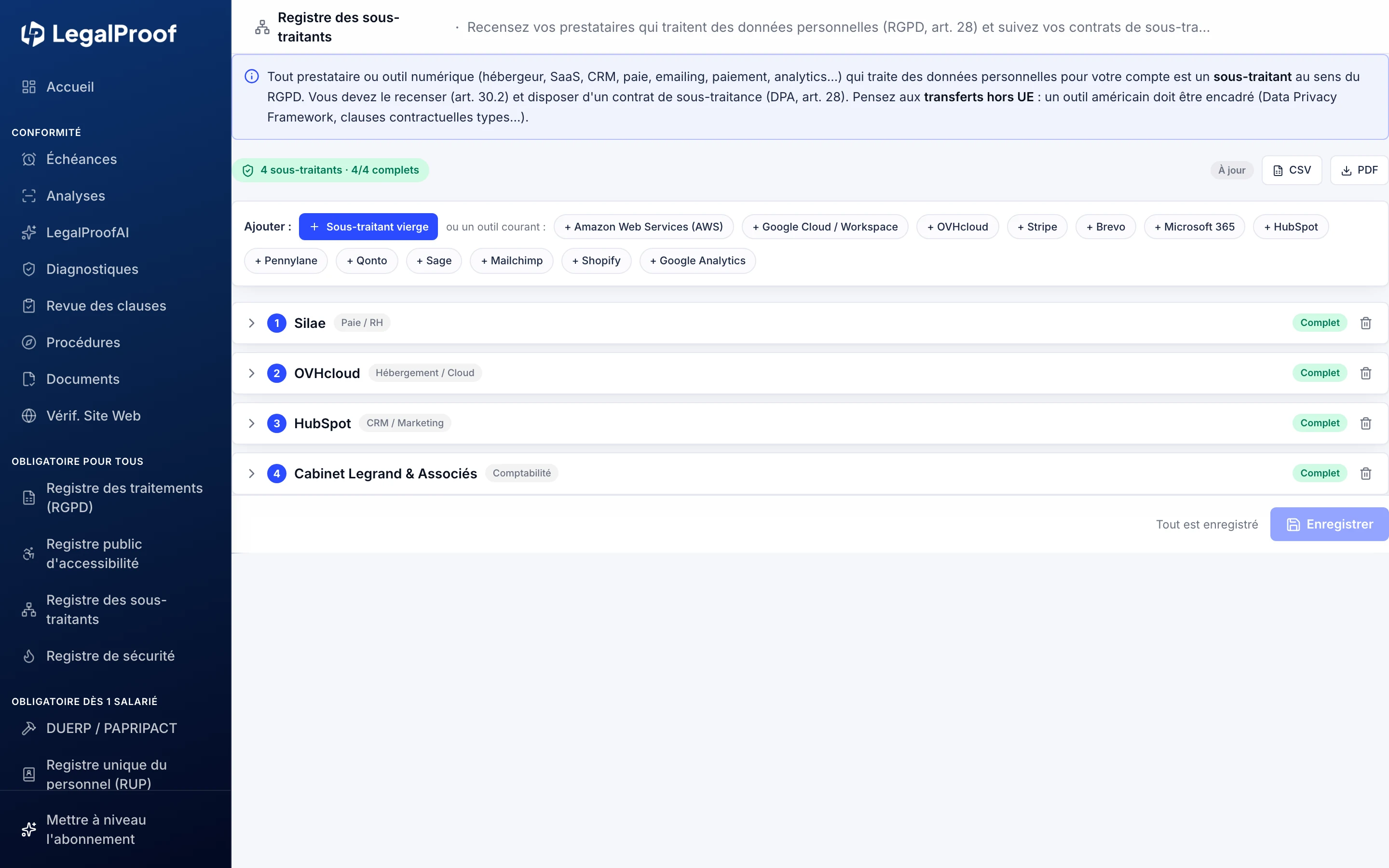The height and width of the screenshot is (868, 1389).
Task: Add the Stripe preset chip
Action: (x=1037, y=227)
